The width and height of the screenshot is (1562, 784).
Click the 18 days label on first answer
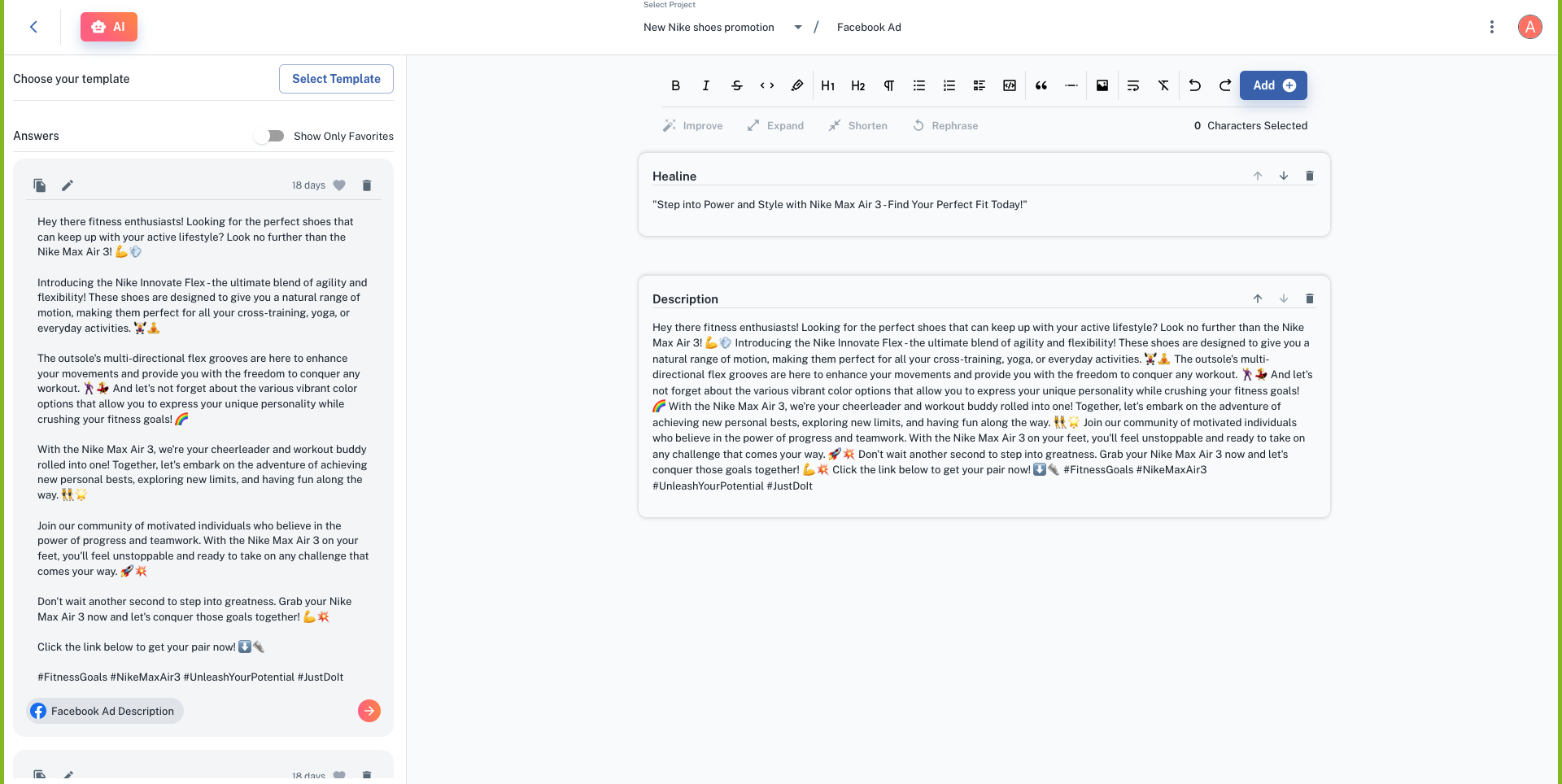[x=308, y=185]
